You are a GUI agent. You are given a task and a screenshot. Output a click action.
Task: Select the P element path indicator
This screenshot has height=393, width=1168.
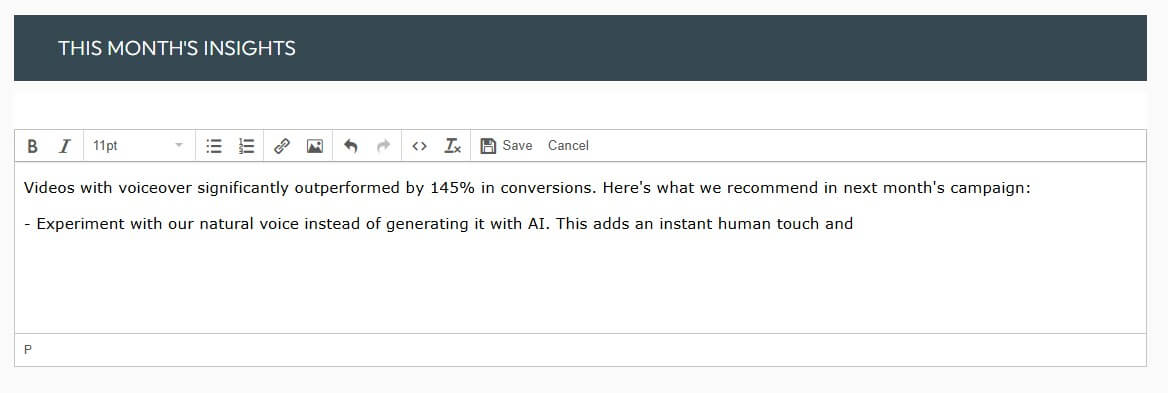point(28,350)
